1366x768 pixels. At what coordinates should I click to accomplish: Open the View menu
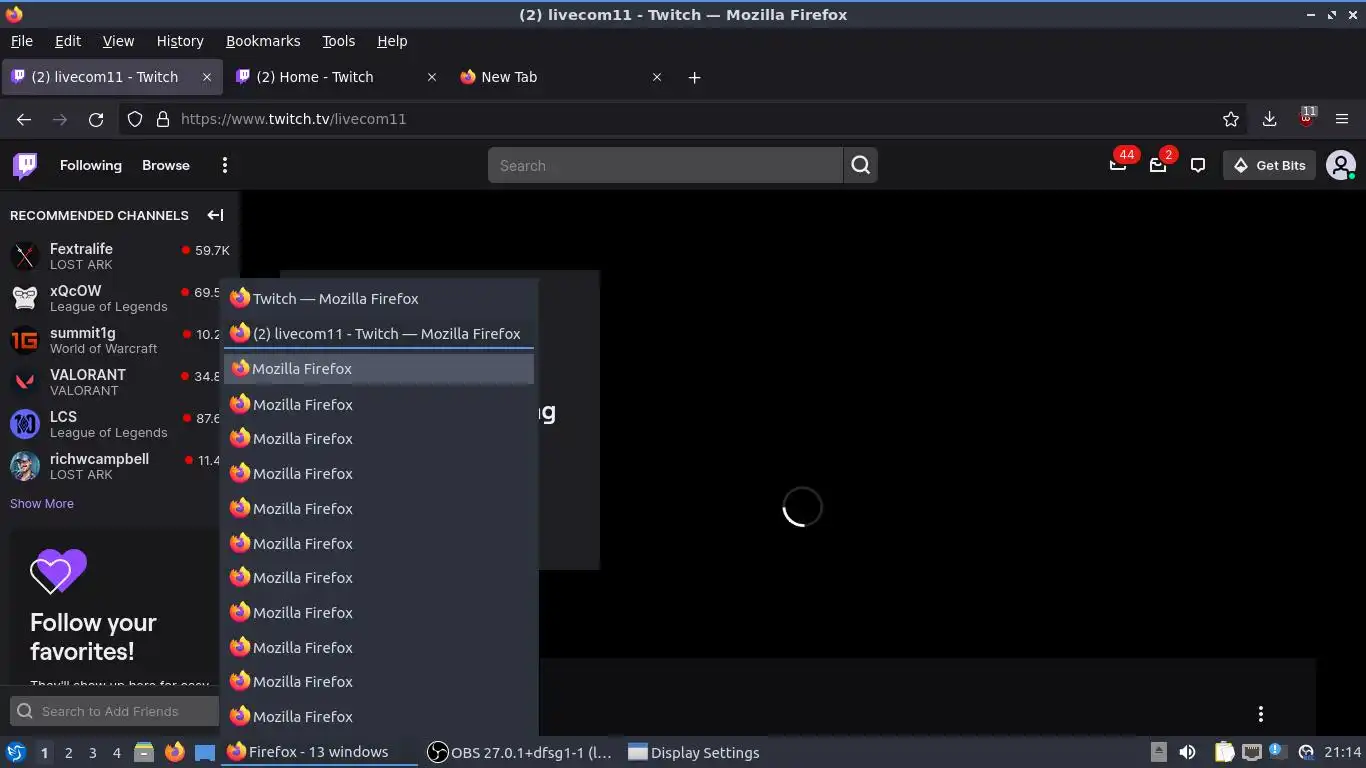tap(118, 41)
